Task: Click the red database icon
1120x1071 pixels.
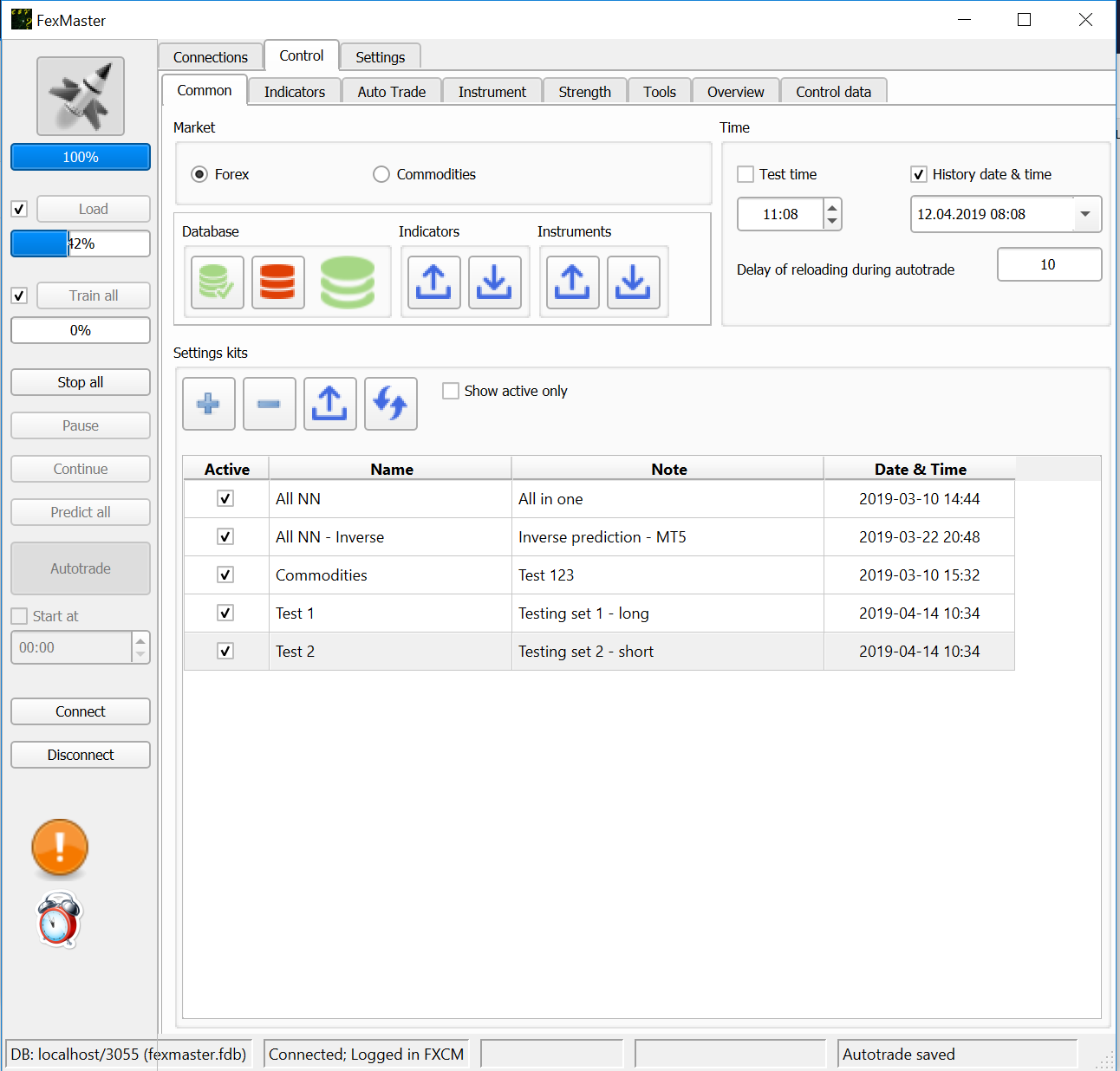Action: click(278, 282)
